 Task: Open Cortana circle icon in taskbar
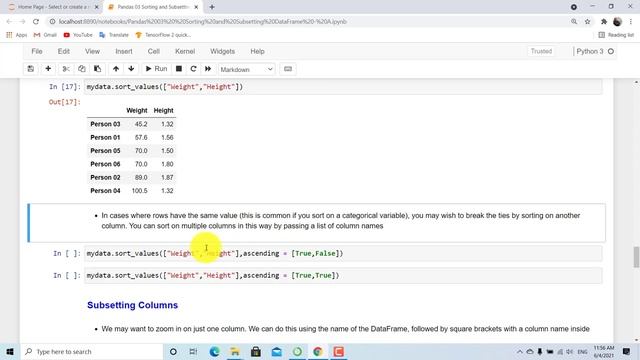click(173, 351)
